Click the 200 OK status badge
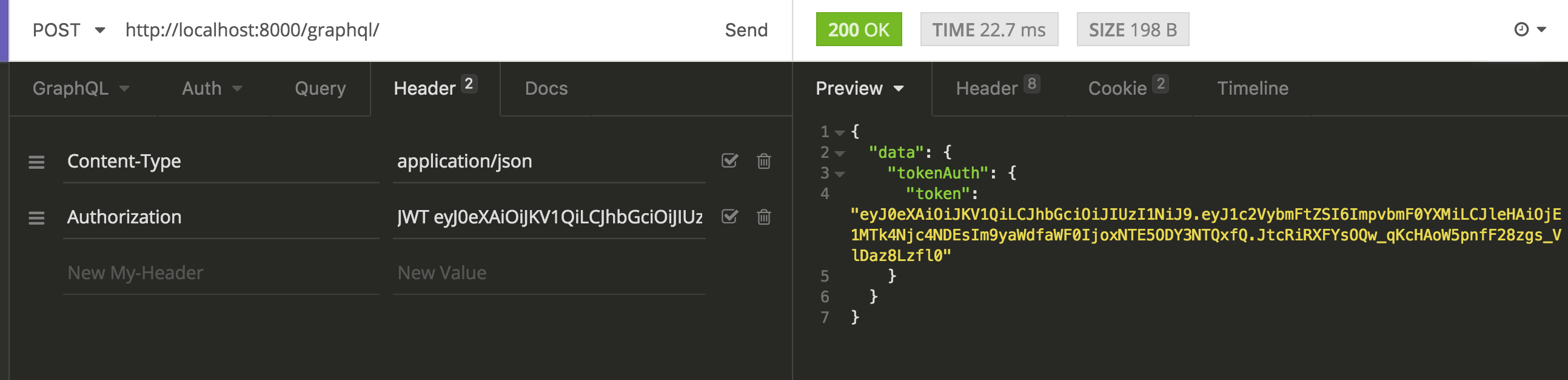Screen dimensions: 1568x380 tap(858, 29)
